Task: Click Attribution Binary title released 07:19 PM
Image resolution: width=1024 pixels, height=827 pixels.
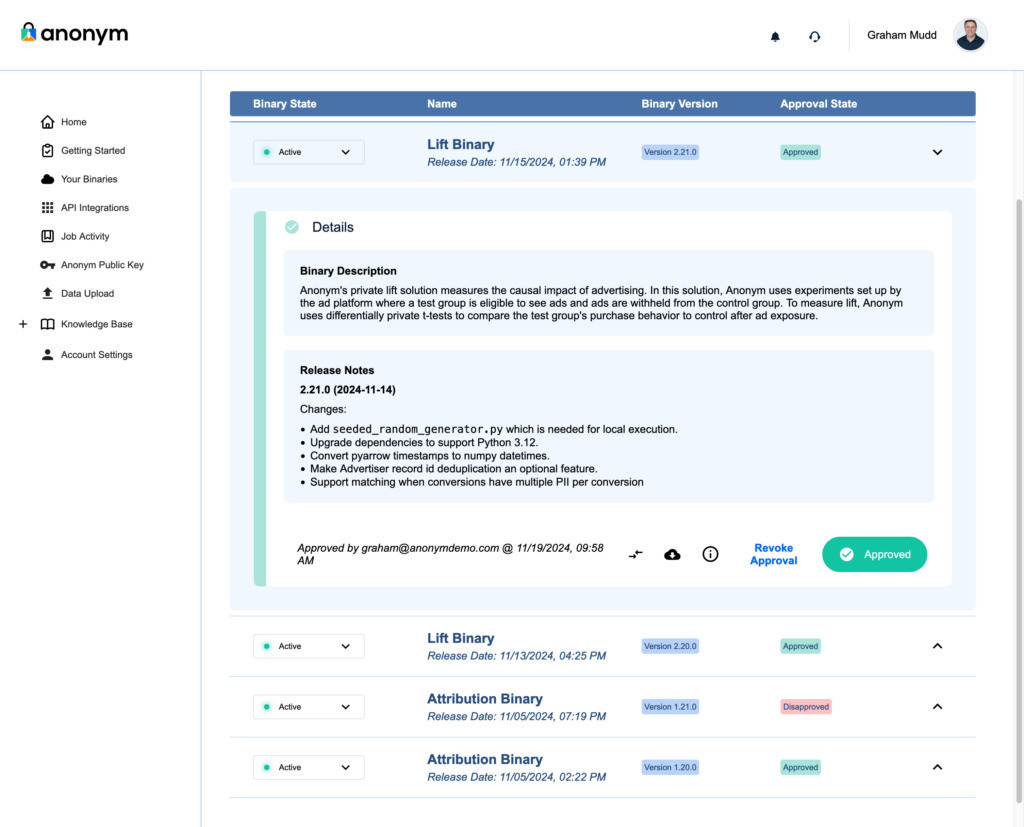Action: (485, 699)
